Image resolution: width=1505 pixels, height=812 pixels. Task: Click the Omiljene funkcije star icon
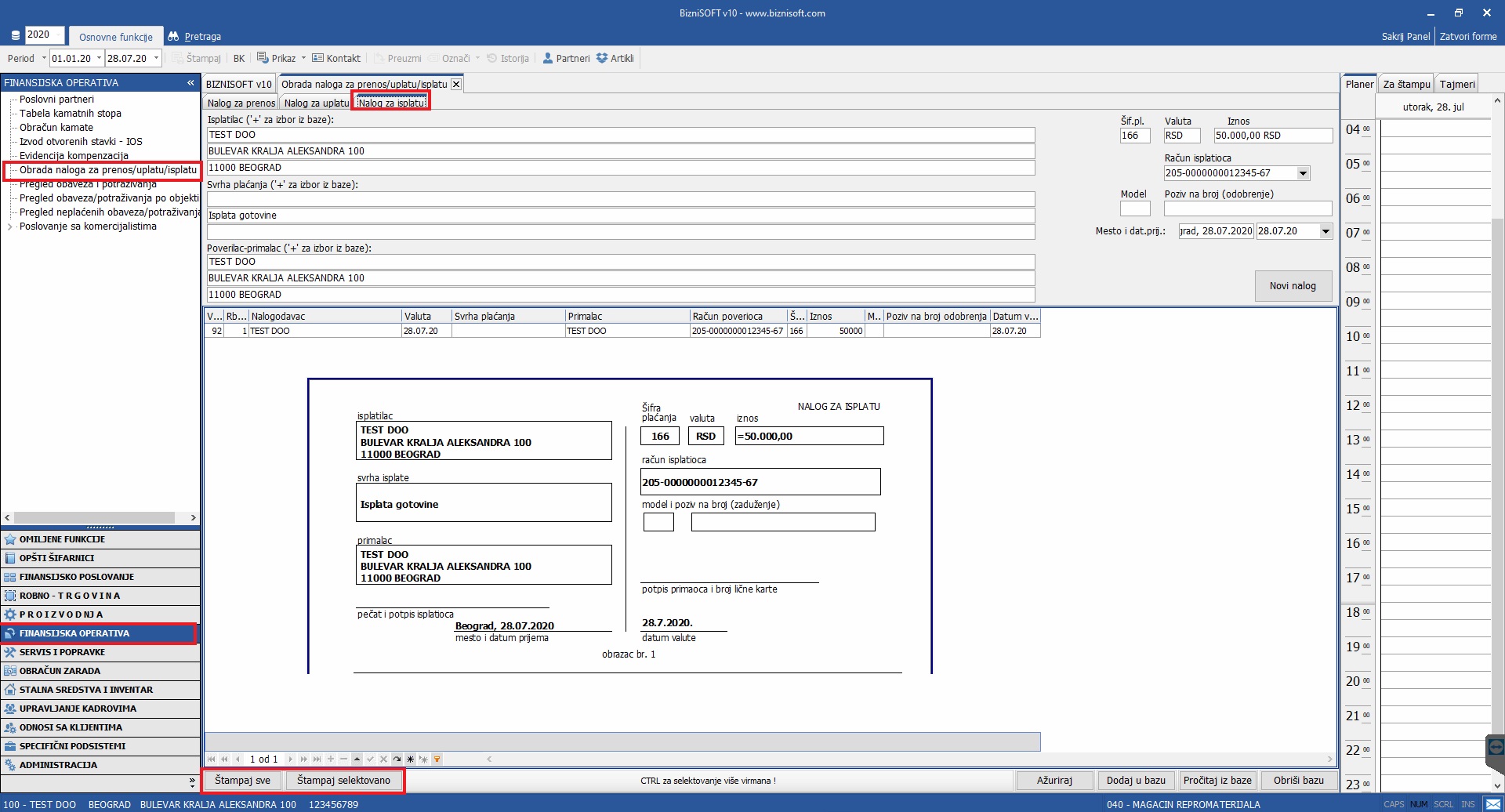tap(10, 539)
